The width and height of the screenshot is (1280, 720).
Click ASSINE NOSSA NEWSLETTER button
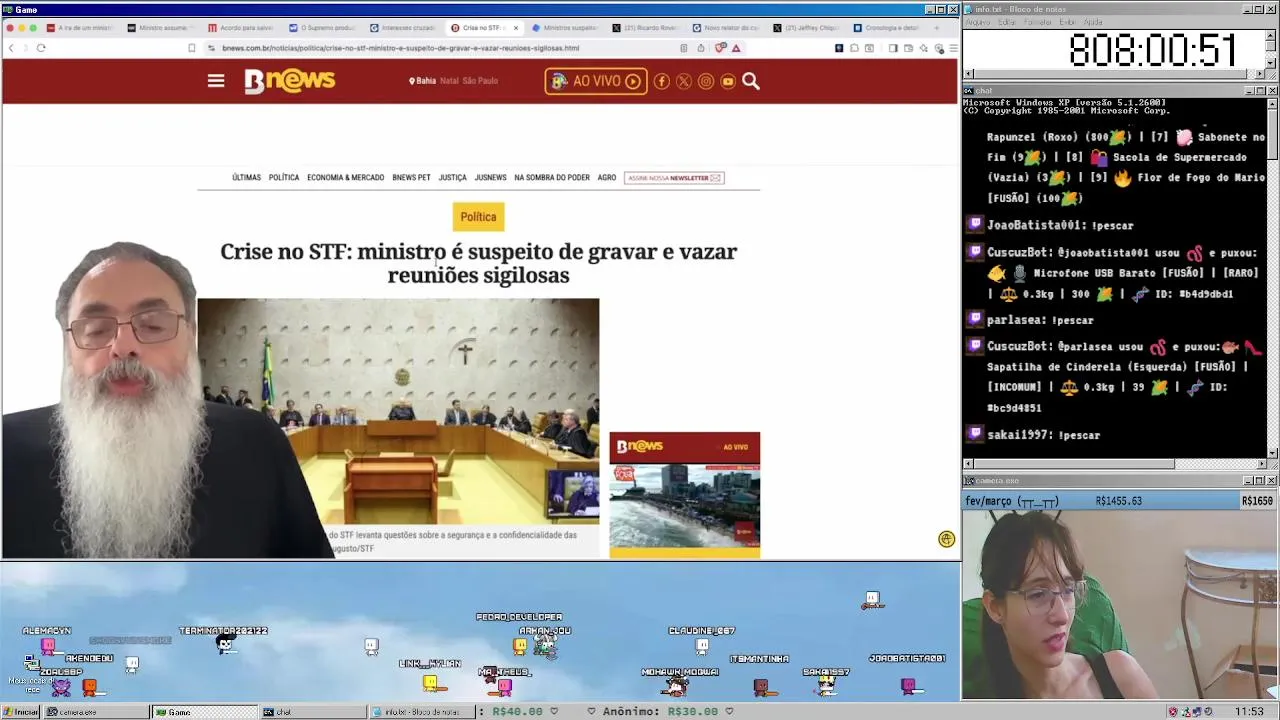coord(674,178)
